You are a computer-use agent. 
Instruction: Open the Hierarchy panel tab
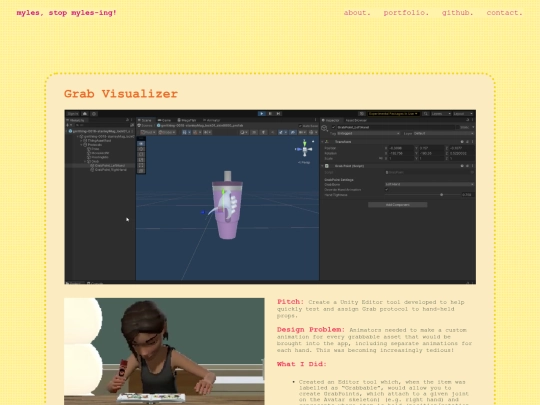point(76,120)
